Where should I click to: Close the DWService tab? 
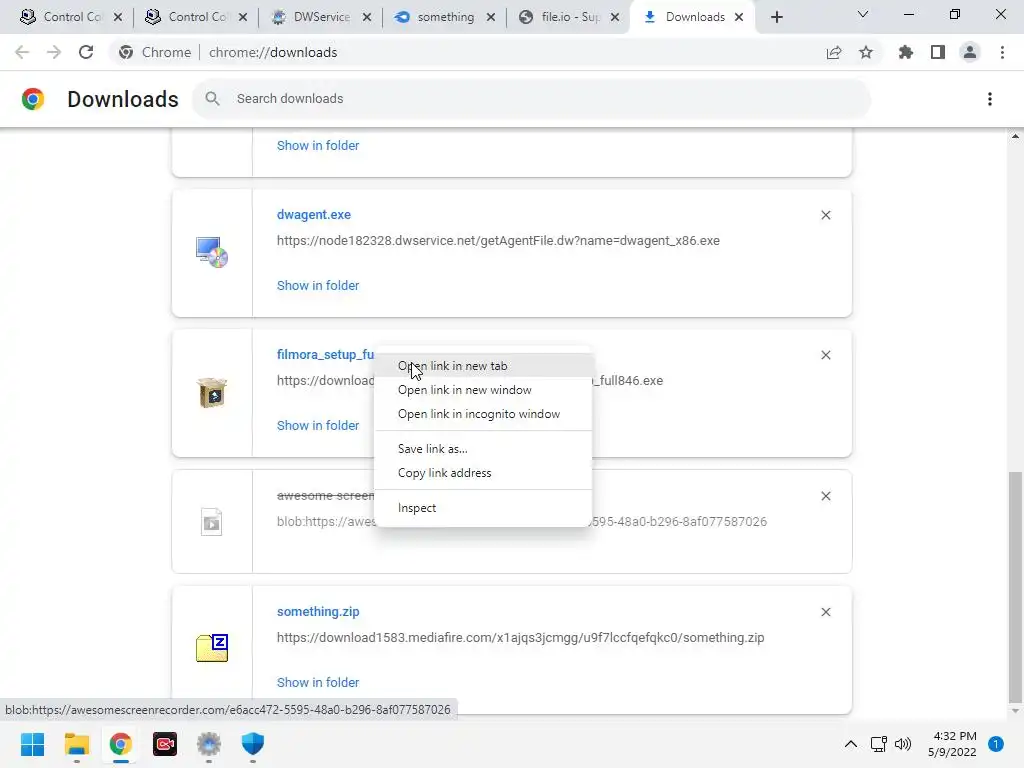tap(367, 17)
